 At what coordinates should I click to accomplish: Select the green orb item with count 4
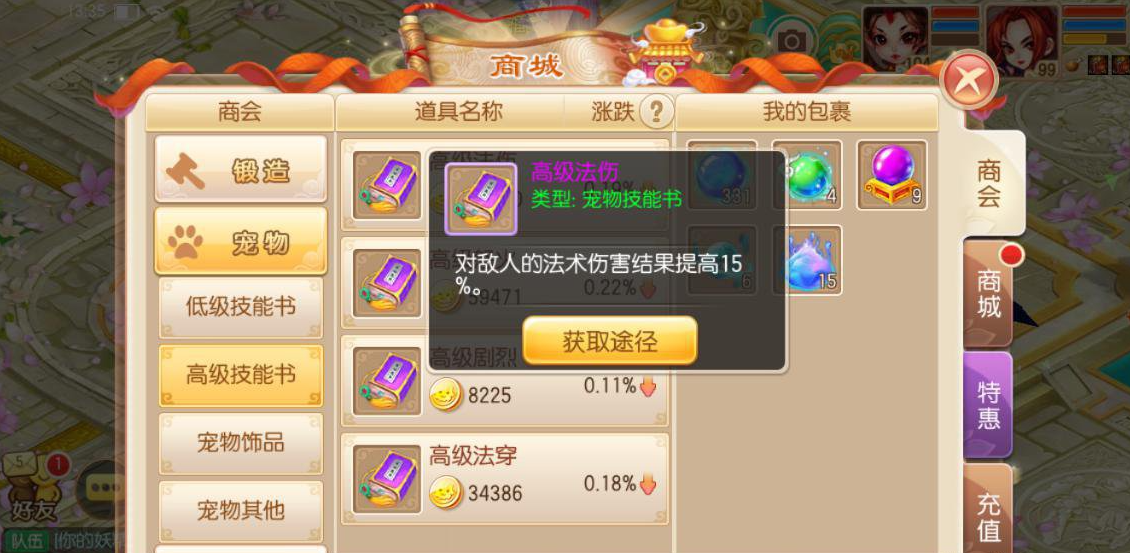[807, 175]
